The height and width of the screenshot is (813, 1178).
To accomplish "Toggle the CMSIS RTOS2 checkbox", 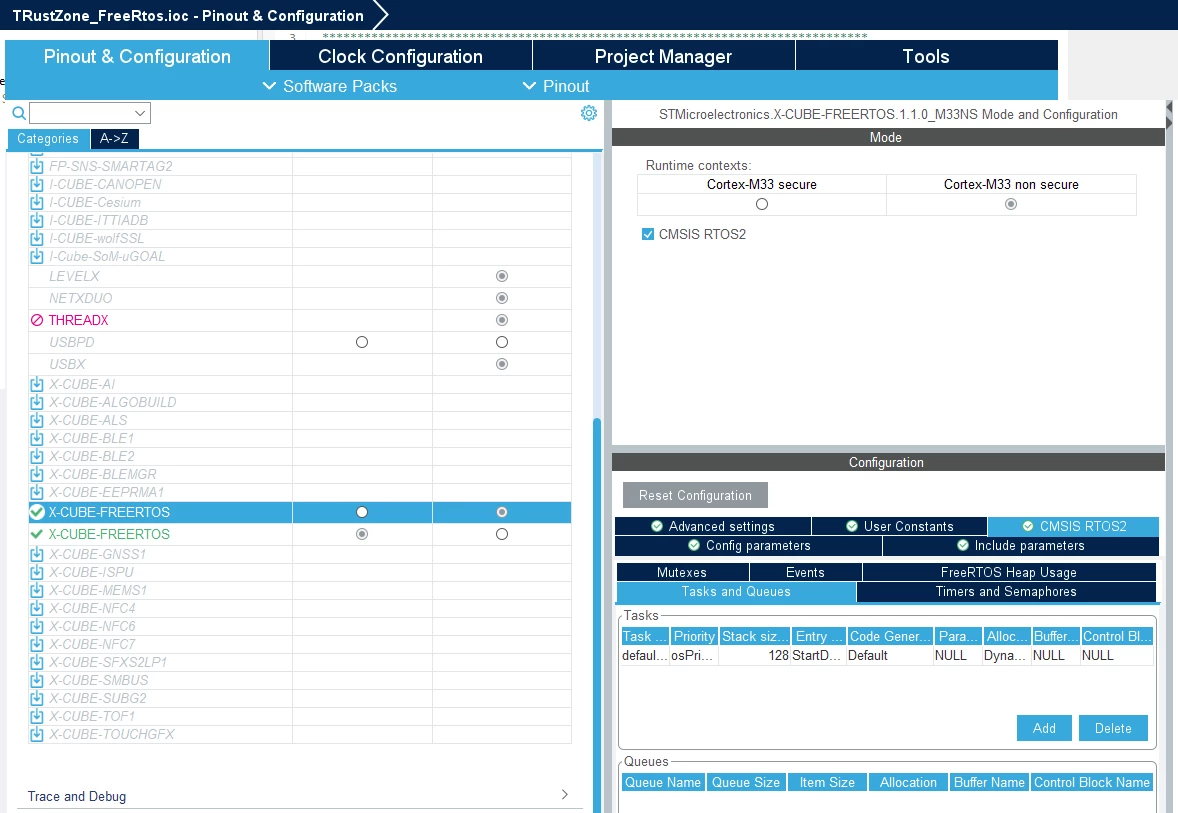I will (648, 234).
